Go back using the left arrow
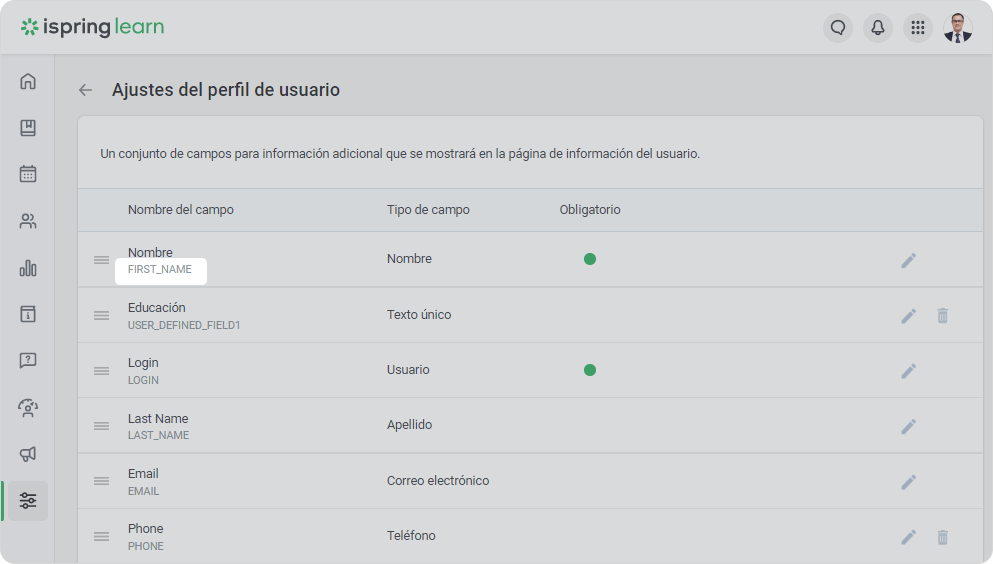This screenshot has height=564, width=993. [x=86, y=90]
